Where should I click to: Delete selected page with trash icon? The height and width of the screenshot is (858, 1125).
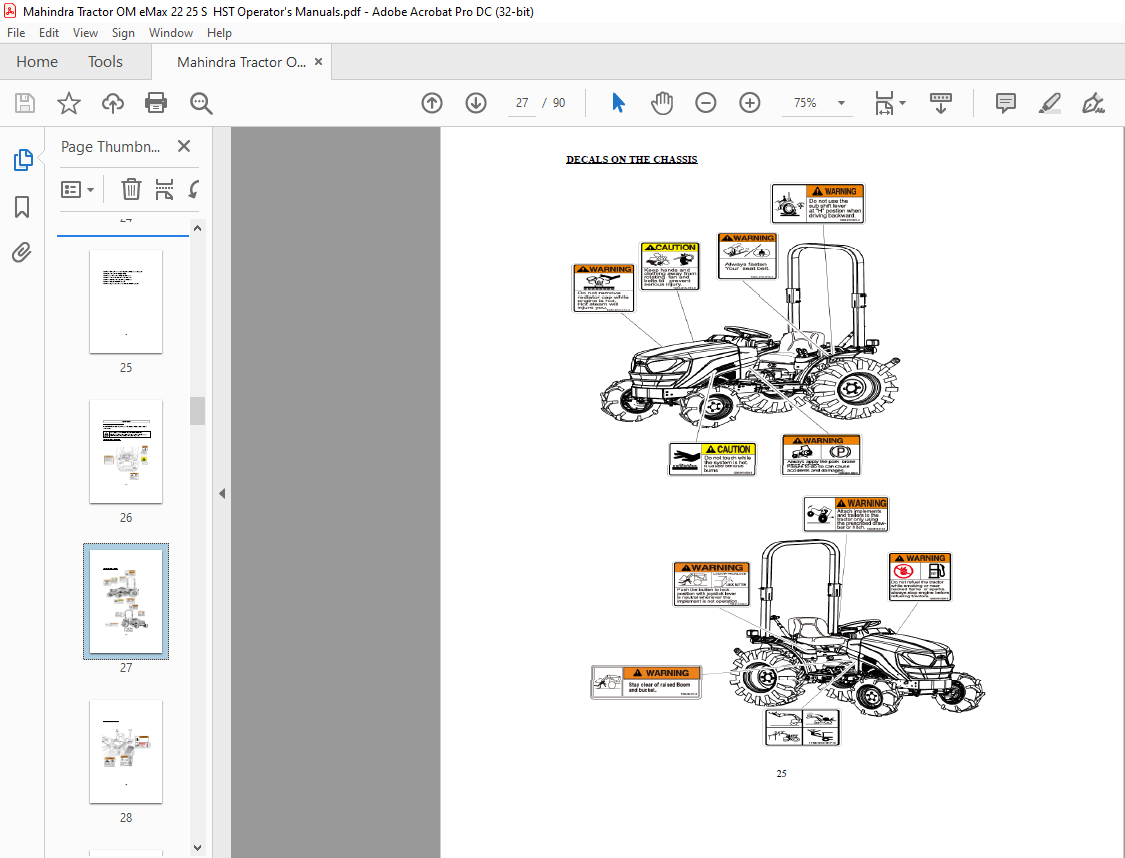(x=131, y=189)
